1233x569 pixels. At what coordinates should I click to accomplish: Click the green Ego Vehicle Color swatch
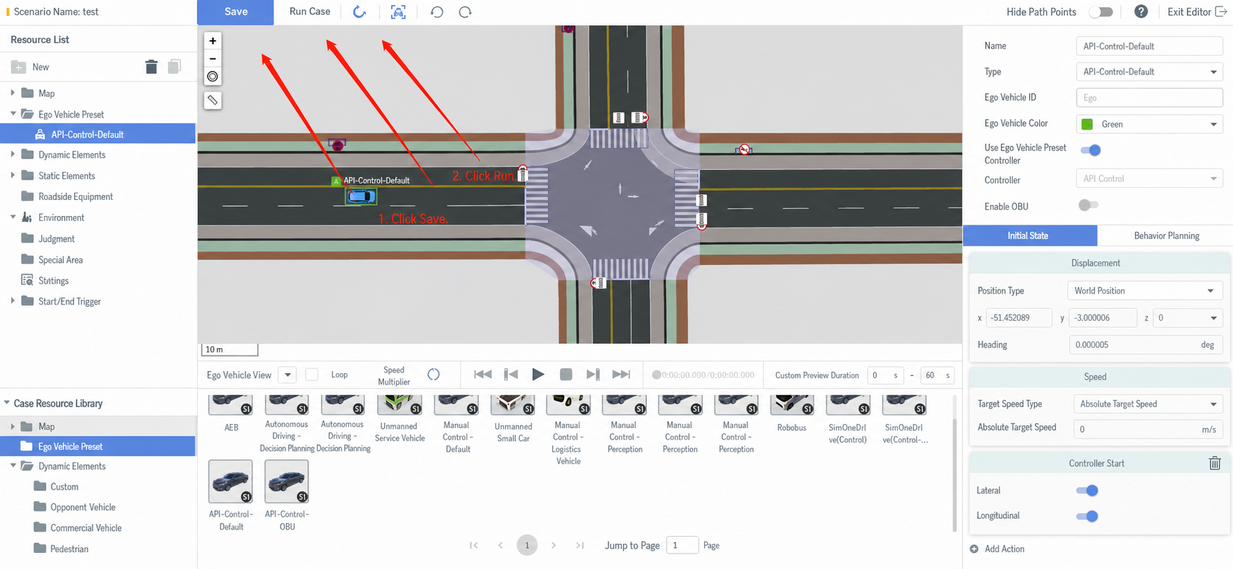(x=1087, y=124)
